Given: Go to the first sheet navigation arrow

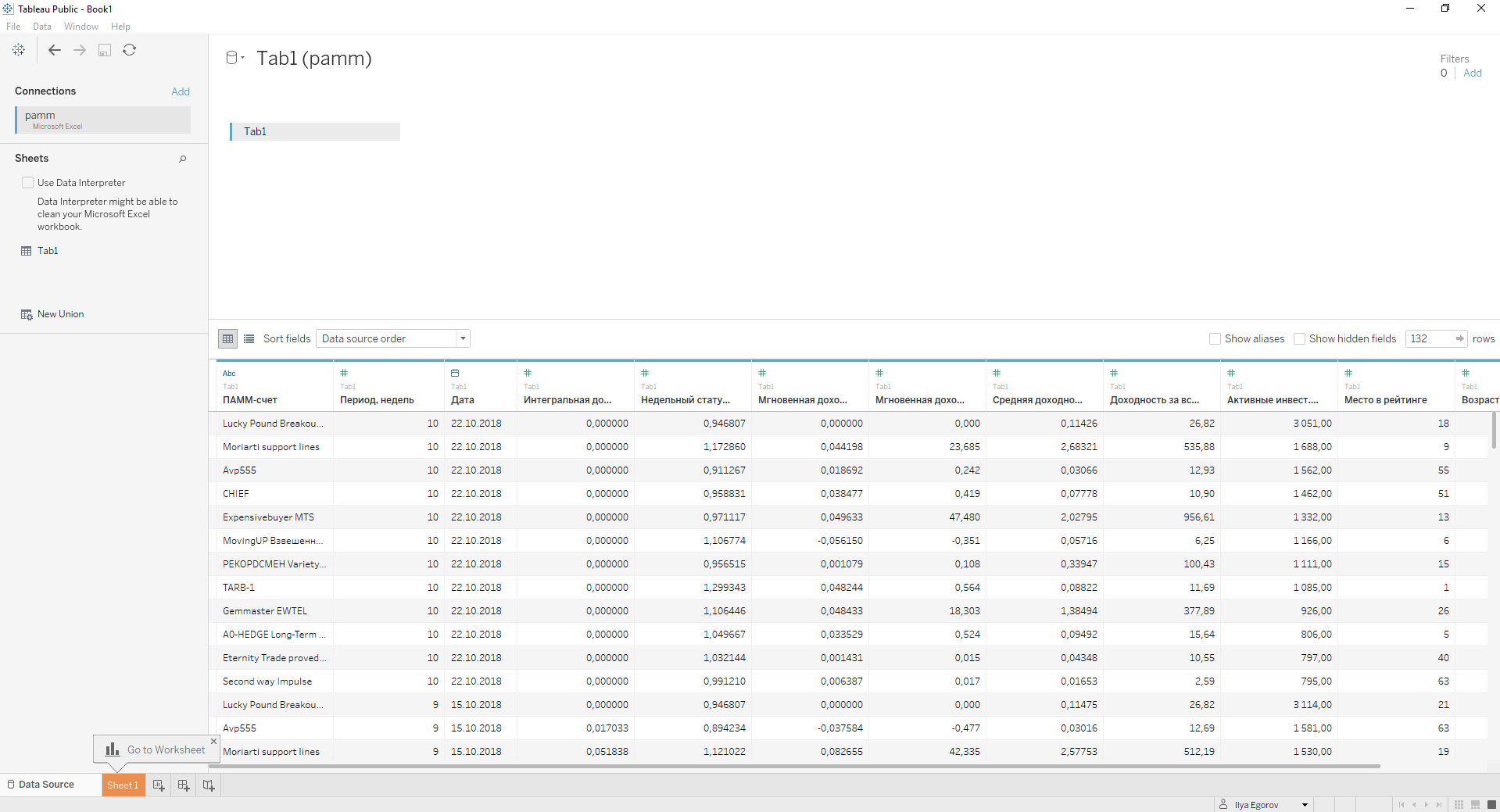Looking at the screenshot, I should point(1402,804).
